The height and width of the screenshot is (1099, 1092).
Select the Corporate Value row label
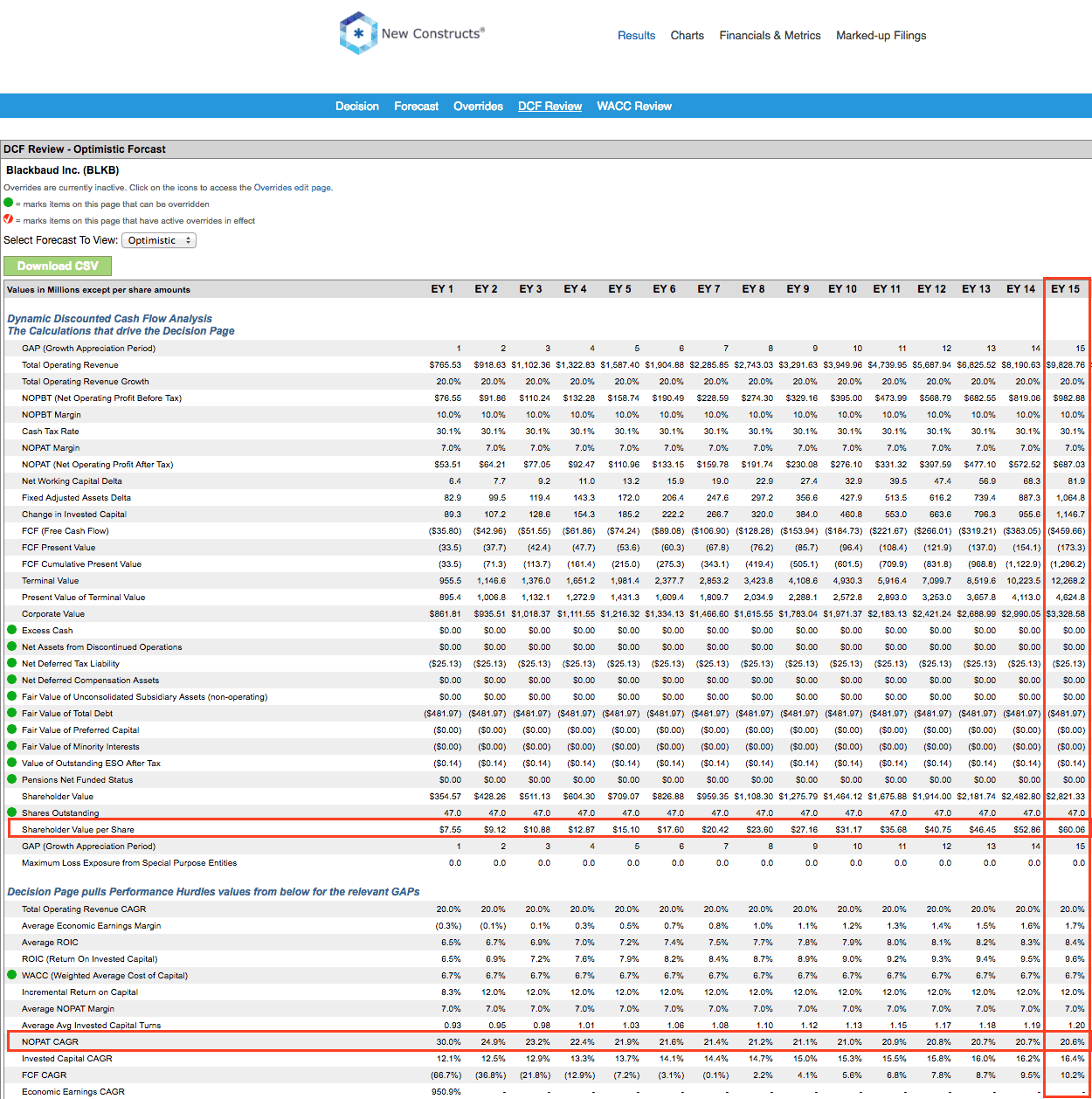[x=53, y=614]
